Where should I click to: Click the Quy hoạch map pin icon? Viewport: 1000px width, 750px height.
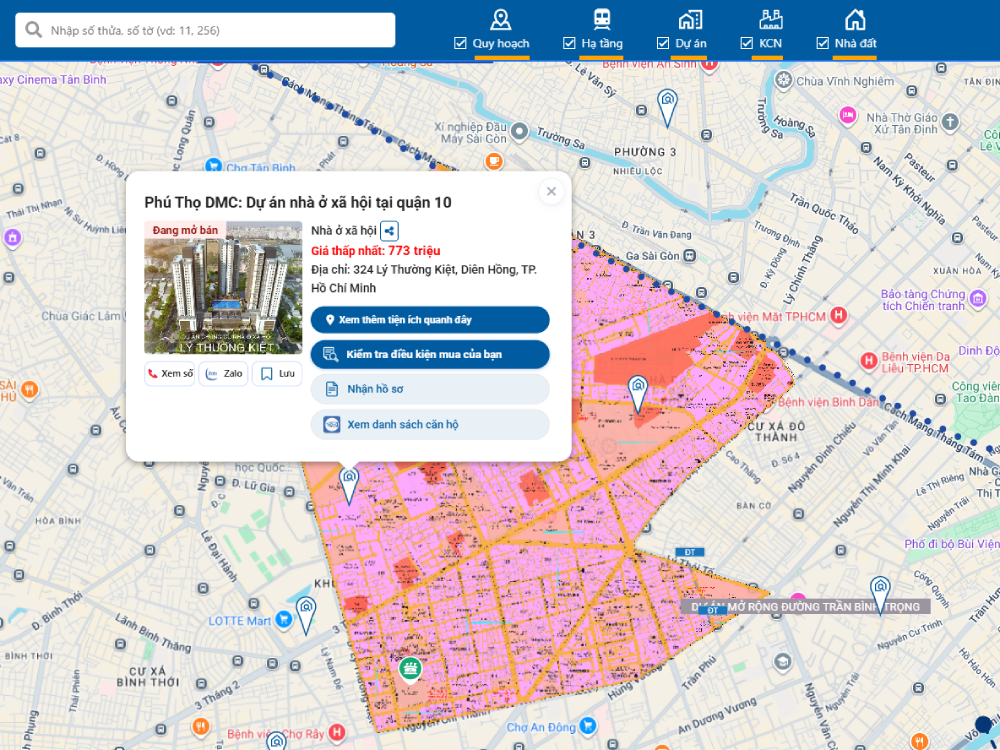point(501,20)
